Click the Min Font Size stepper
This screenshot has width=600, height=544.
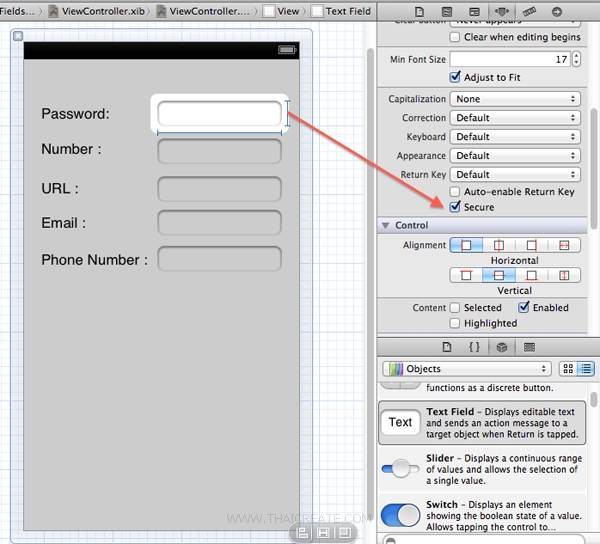coord(576,59)
